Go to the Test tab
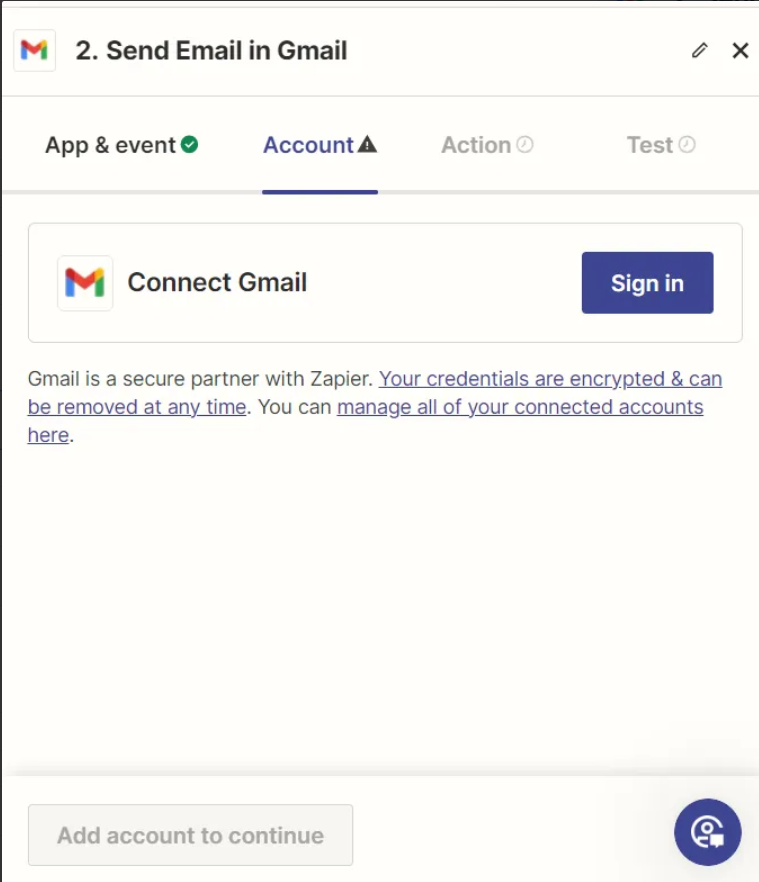This screenshot has height=882, width=759. point(662,145)
